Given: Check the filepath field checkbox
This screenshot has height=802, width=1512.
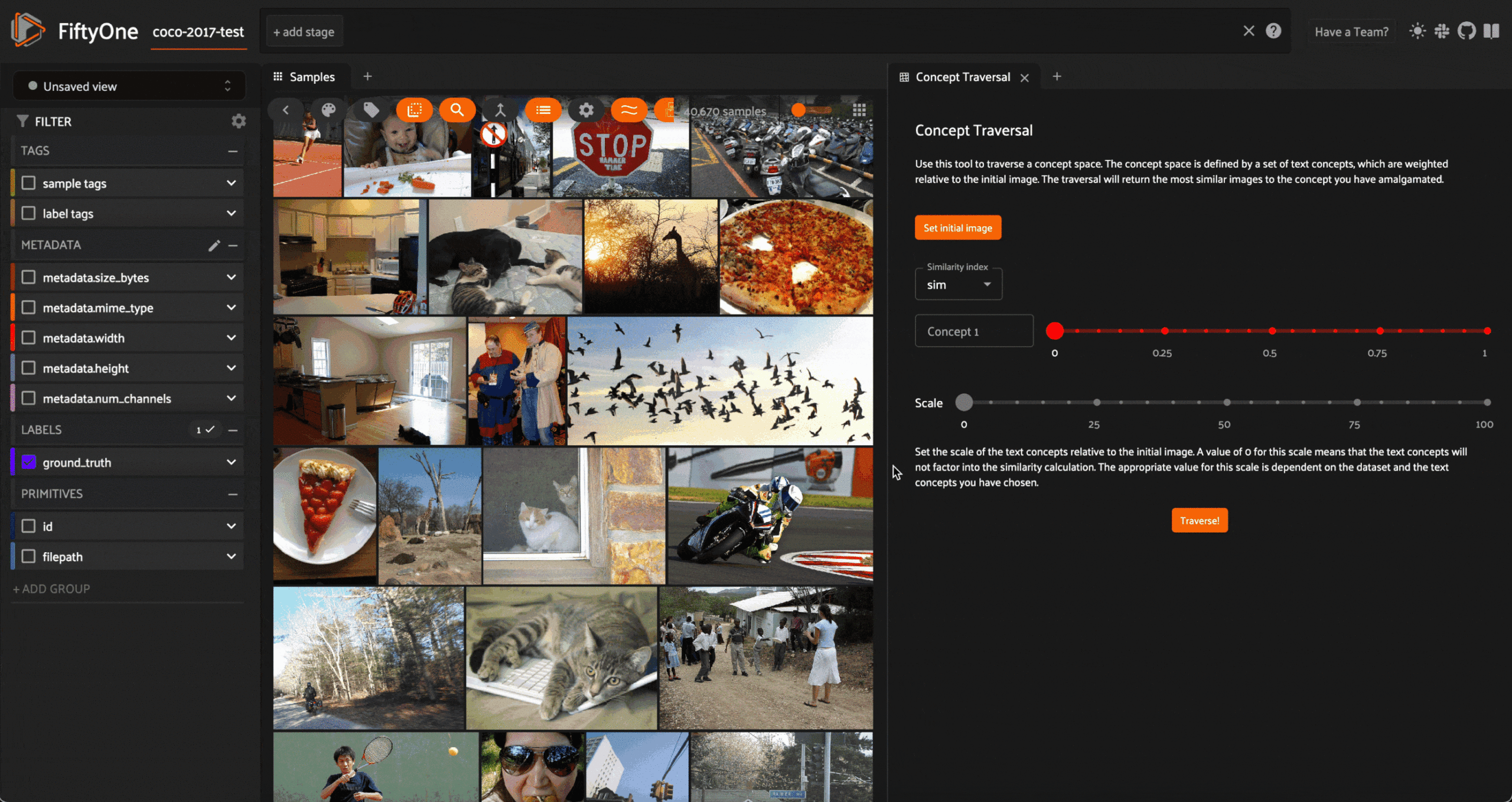Looking at the screenshot, I should pos(28,556).
